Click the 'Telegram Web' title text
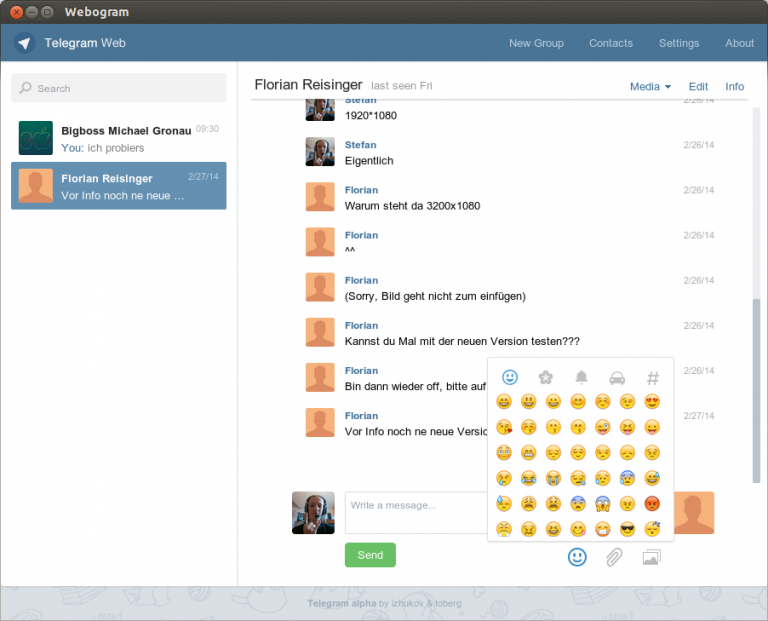 [x=85, y=43]
